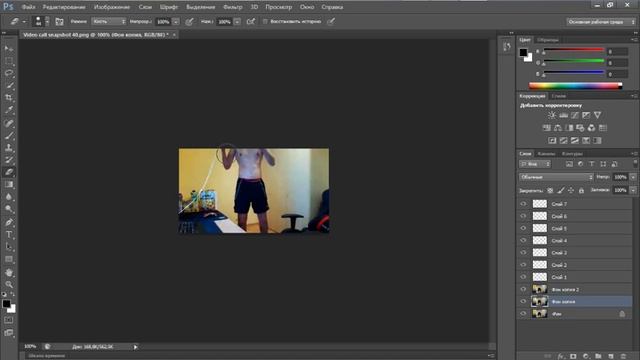
Task: Open the Окно menu
Action: [307, 7]
